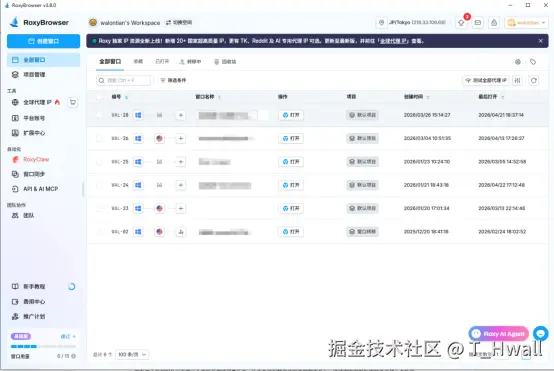554x371 pixels.
Task: Switch to the Favorites tab
Action: point(138,61)
